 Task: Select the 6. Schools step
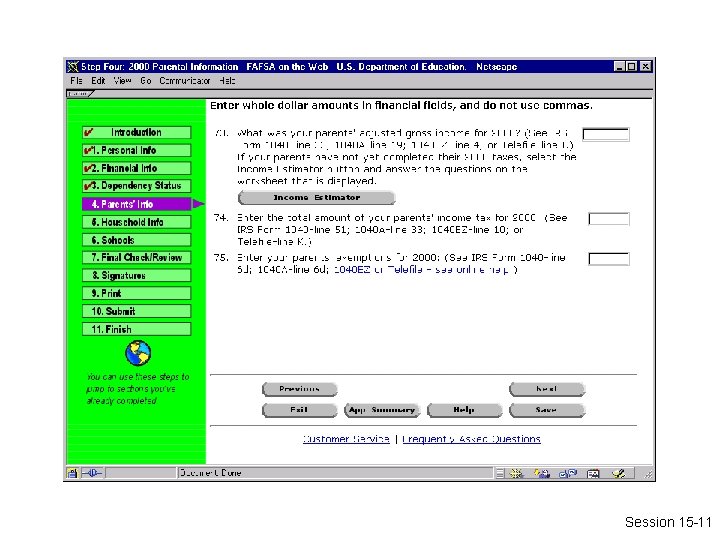[x=137, y=240]
